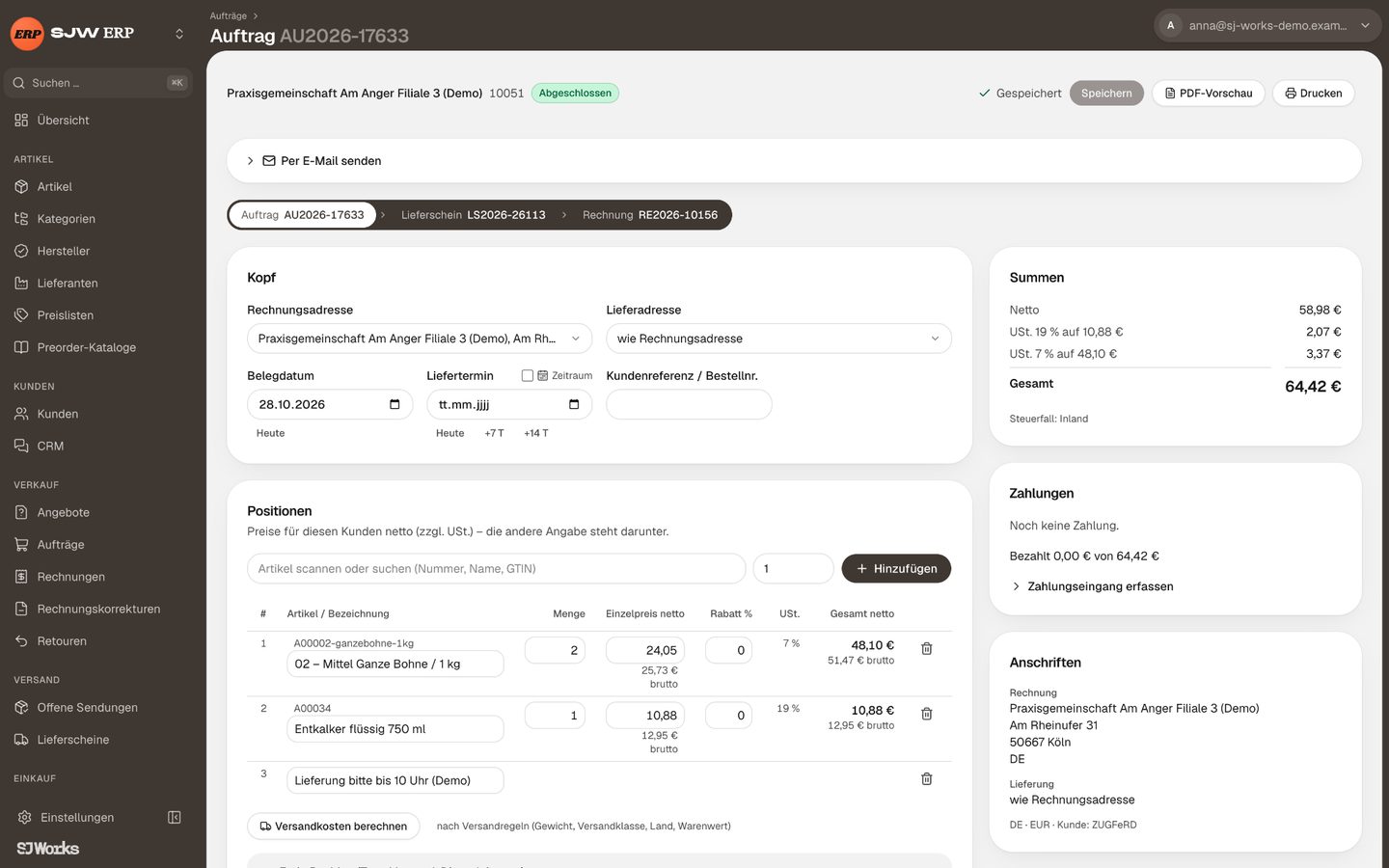Click the Aufträge cart icon
The image size is (1389, 868).
pos(21,545)
